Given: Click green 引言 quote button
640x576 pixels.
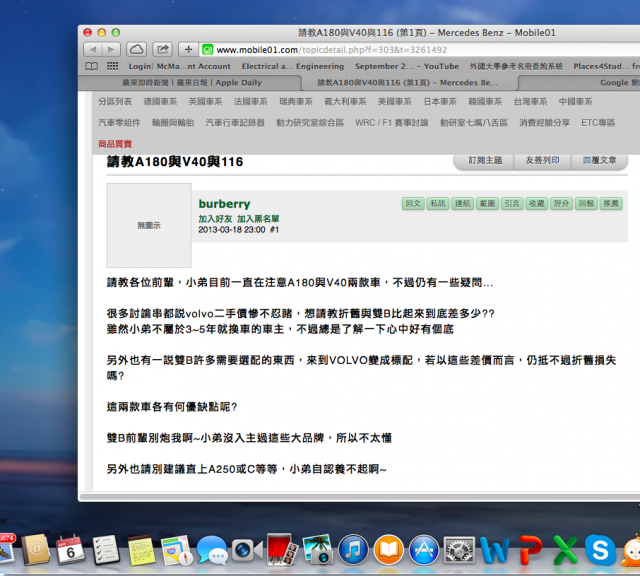Looking at the screenshot, I should pyautogui.click(x=512, y=203).
